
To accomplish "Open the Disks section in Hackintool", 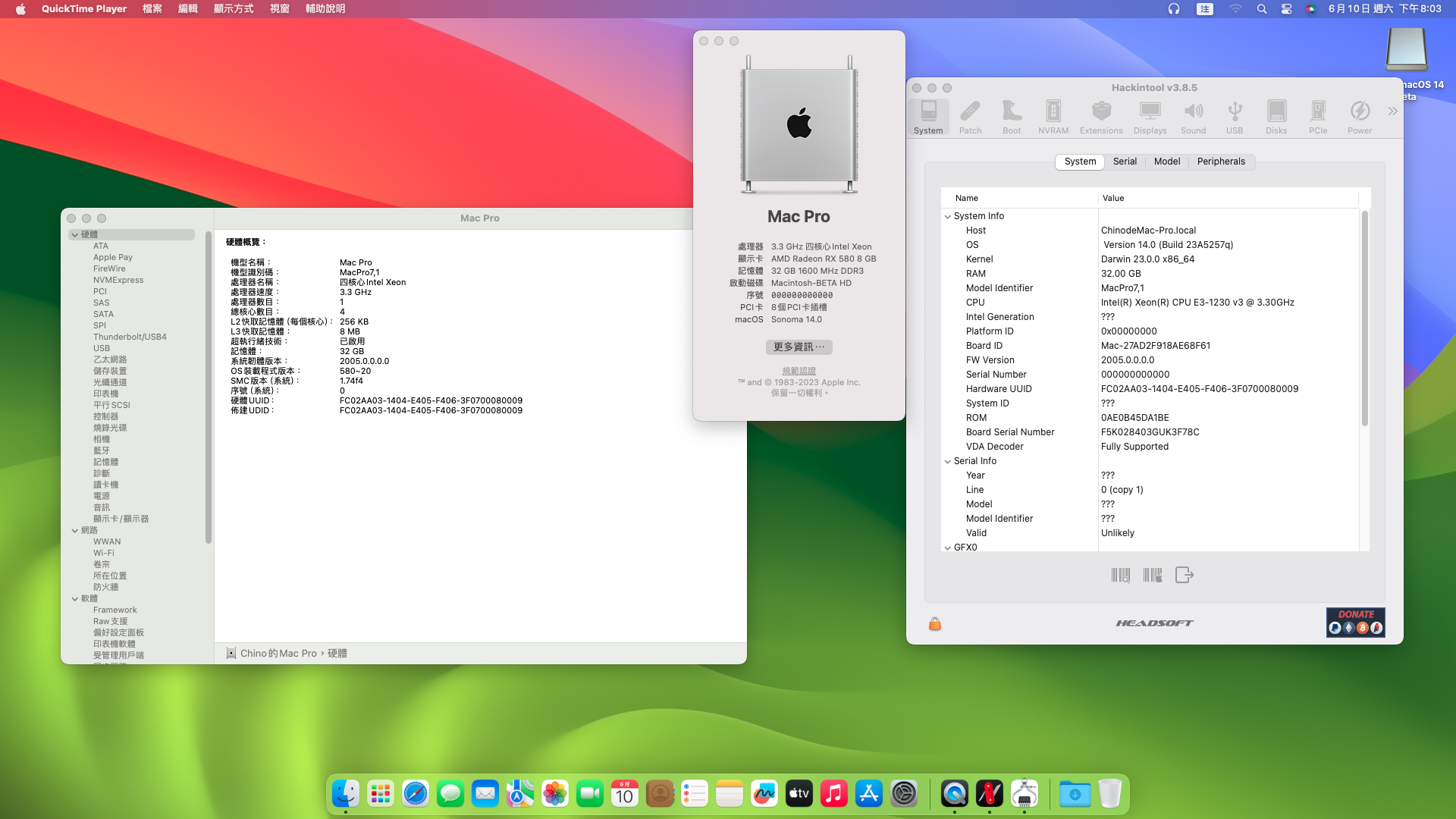I will [x=1276, y=117].
